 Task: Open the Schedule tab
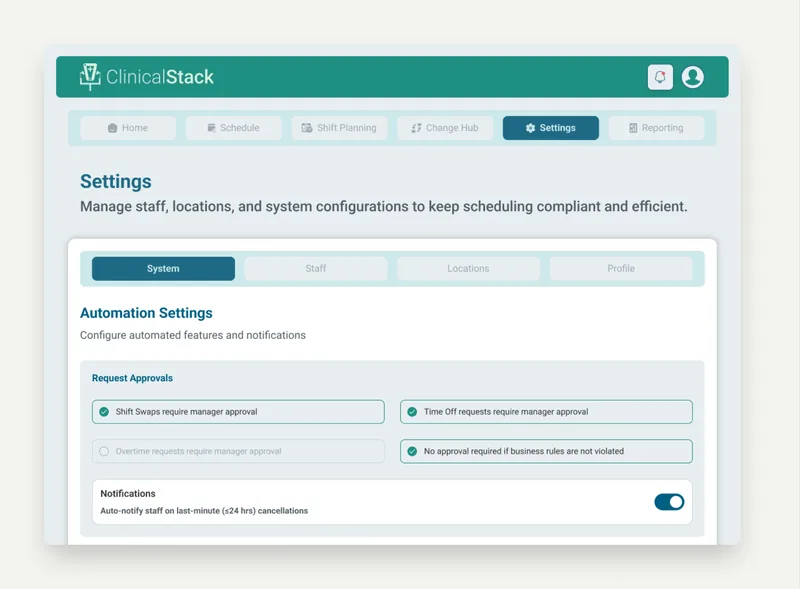234,128
